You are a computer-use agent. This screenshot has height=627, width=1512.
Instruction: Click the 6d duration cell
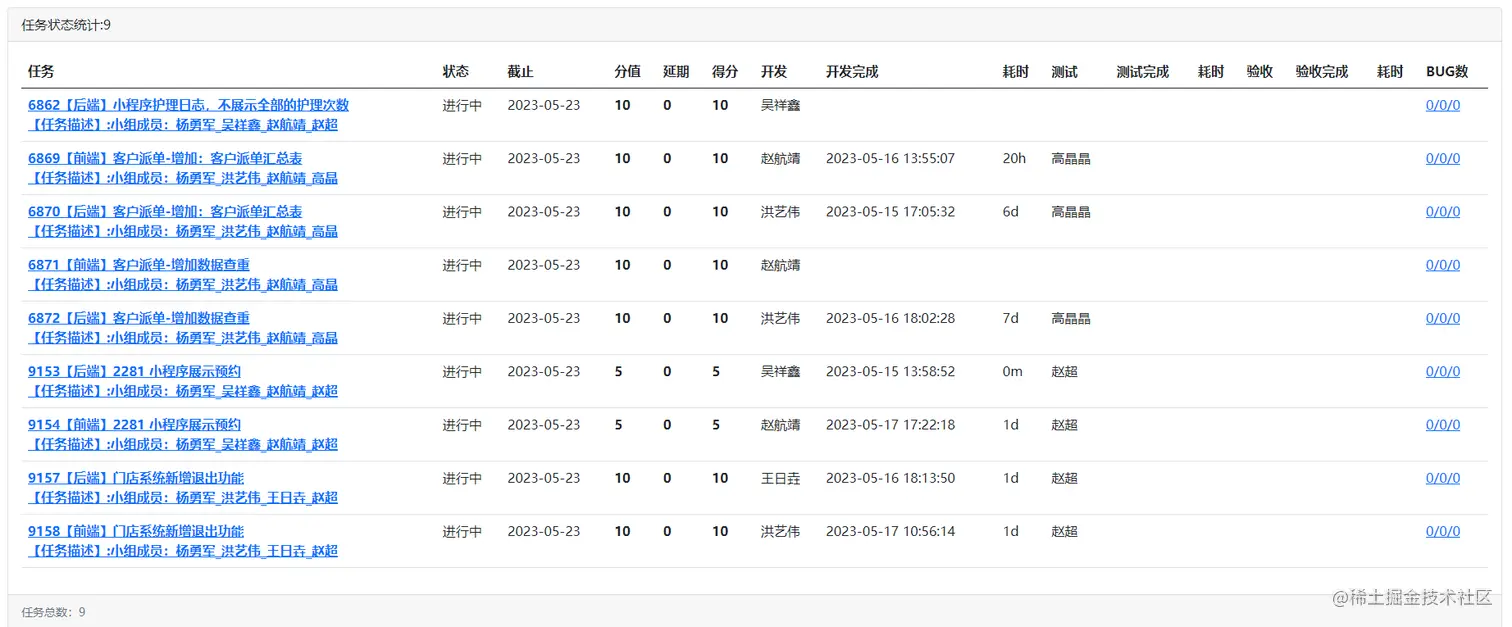(x=1011, y=211)
